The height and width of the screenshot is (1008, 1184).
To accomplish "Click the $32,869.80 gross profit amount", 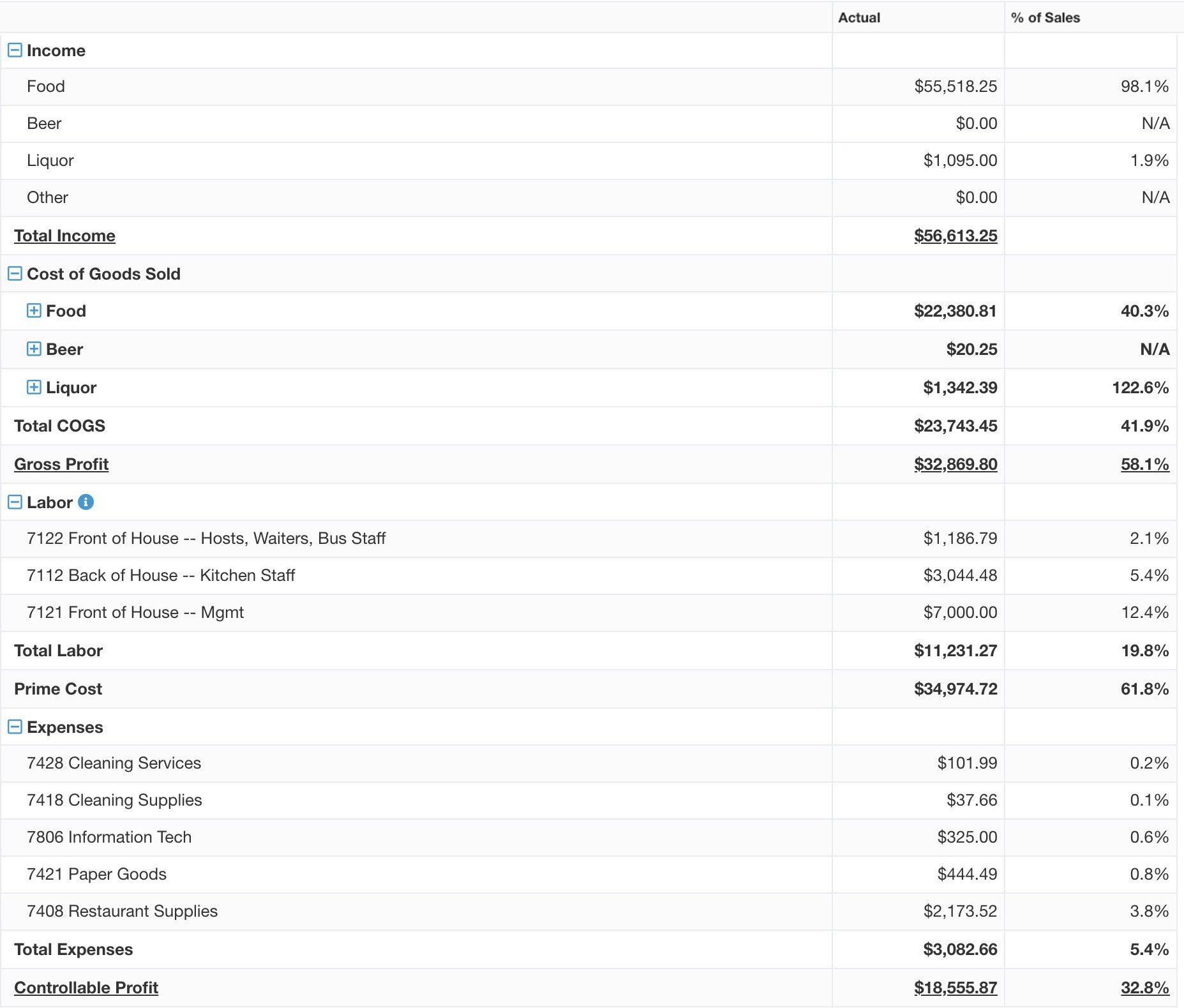I will [955, 464].
